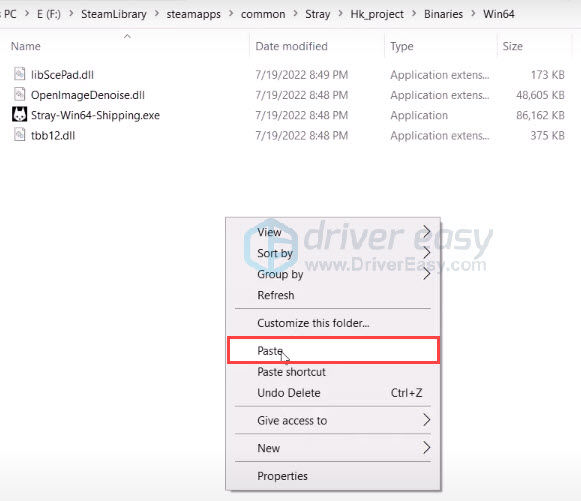Screen dimensions: 581x501
Task: Click Paste in the context menu
Action: click(333, 350)
